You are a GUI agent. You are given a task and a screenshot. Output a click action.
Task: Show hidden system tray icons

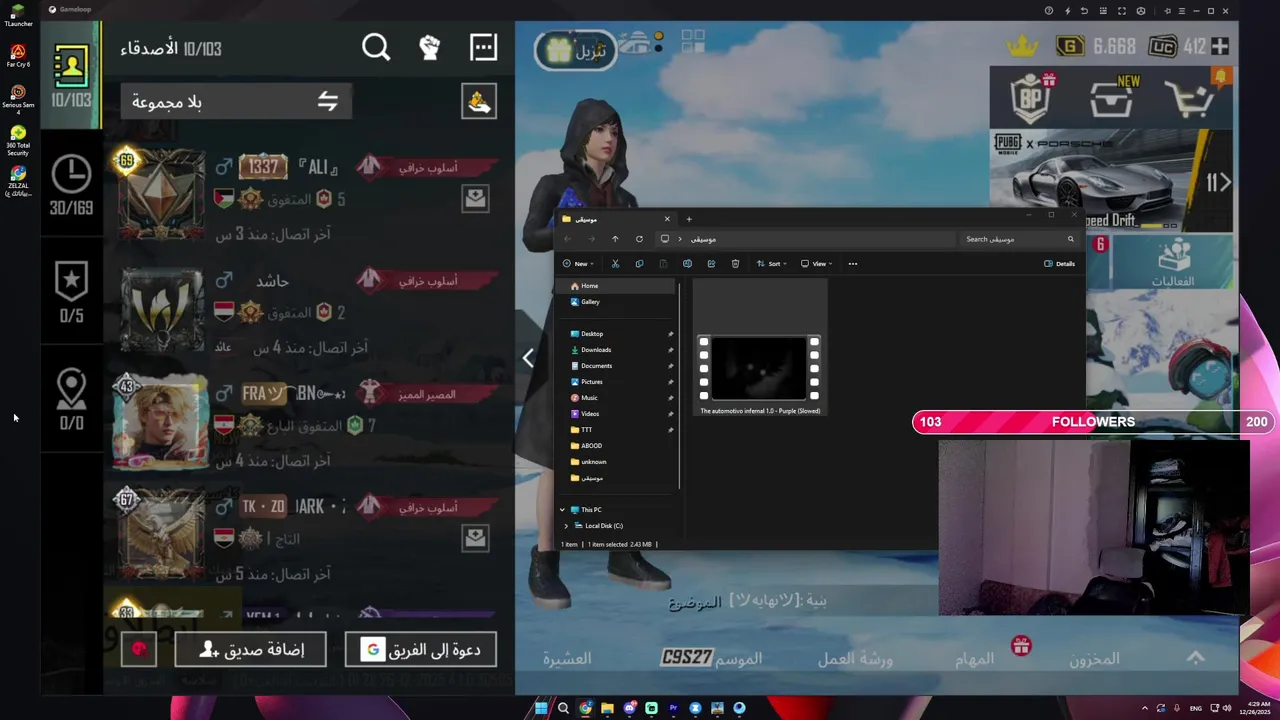point(1145,708)
